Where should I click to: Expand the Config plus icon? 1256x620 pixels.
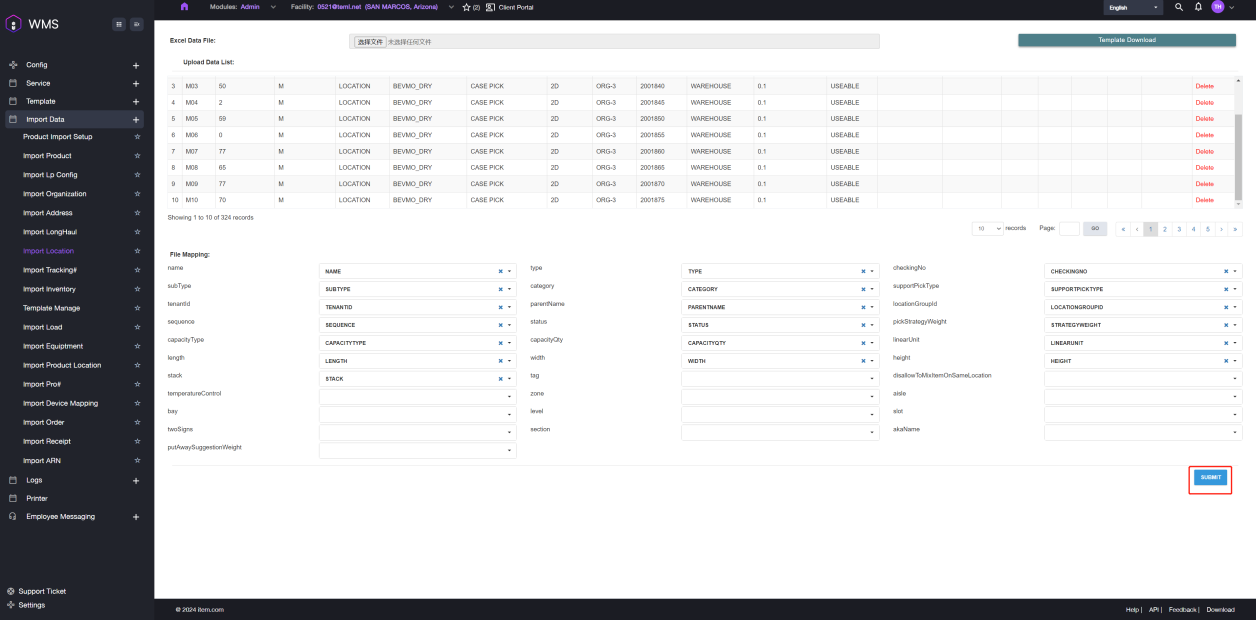point(136,65)
